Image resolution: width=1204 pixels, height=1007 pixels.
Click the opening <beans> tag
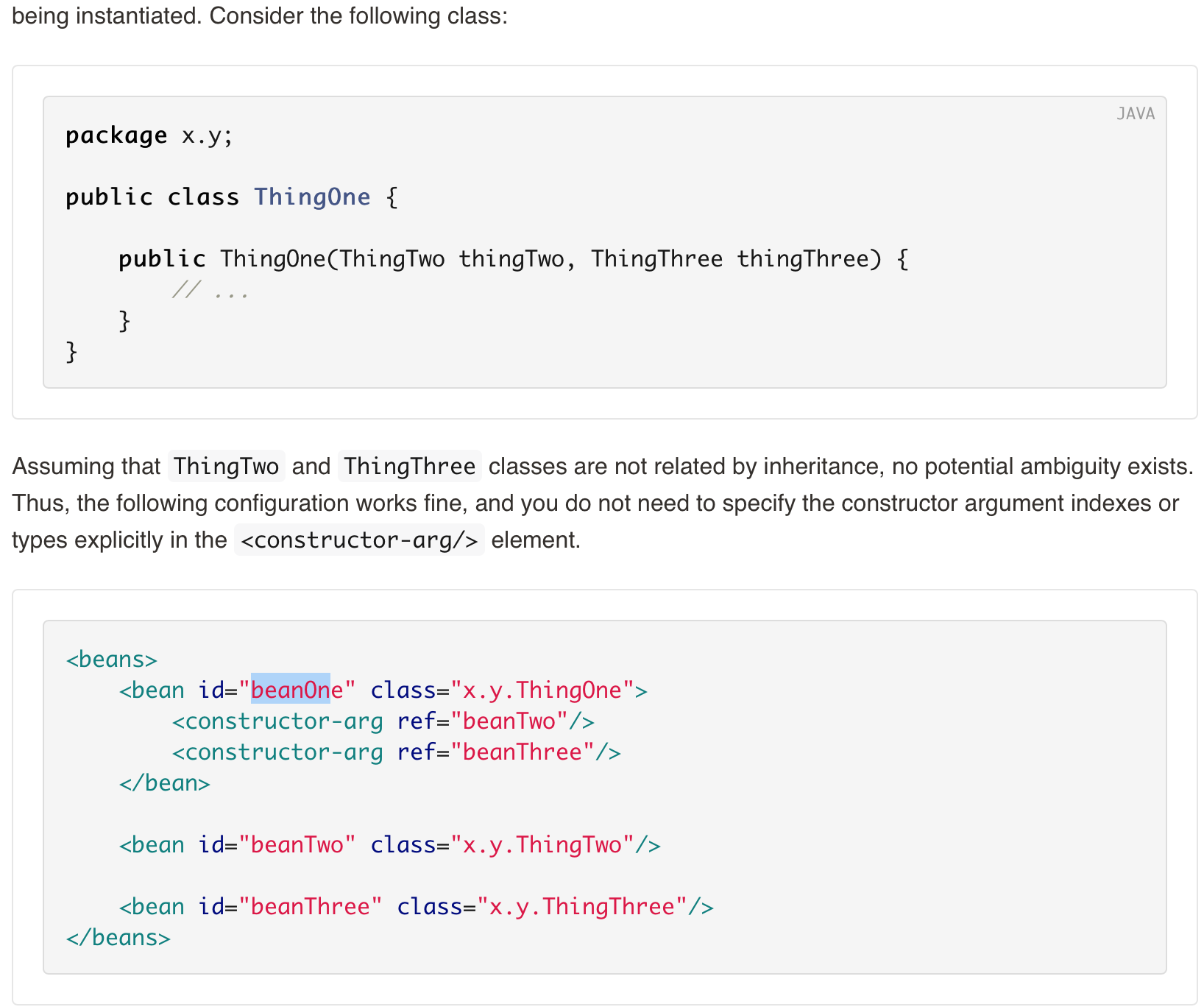click(112, 660)
